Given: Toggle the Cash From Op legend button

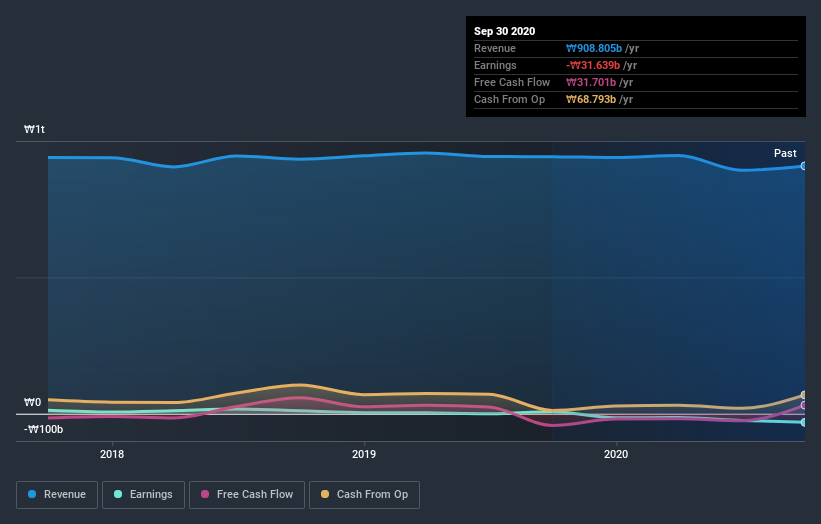Looking at the screenshot, I should coord(364,495).
